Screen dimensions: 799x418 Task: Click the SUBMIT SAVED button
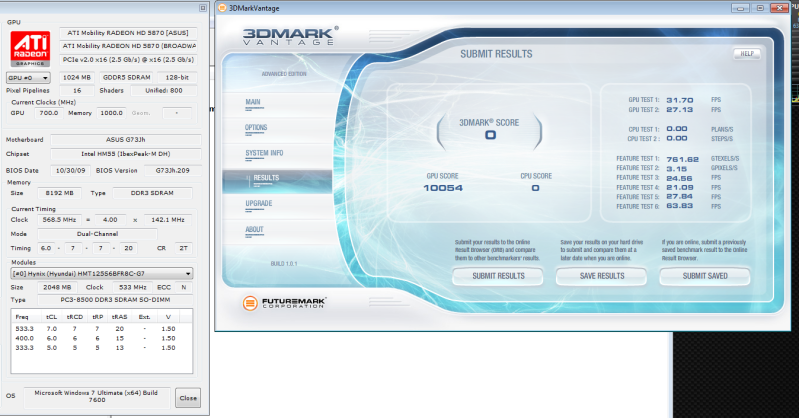(705, 276)
